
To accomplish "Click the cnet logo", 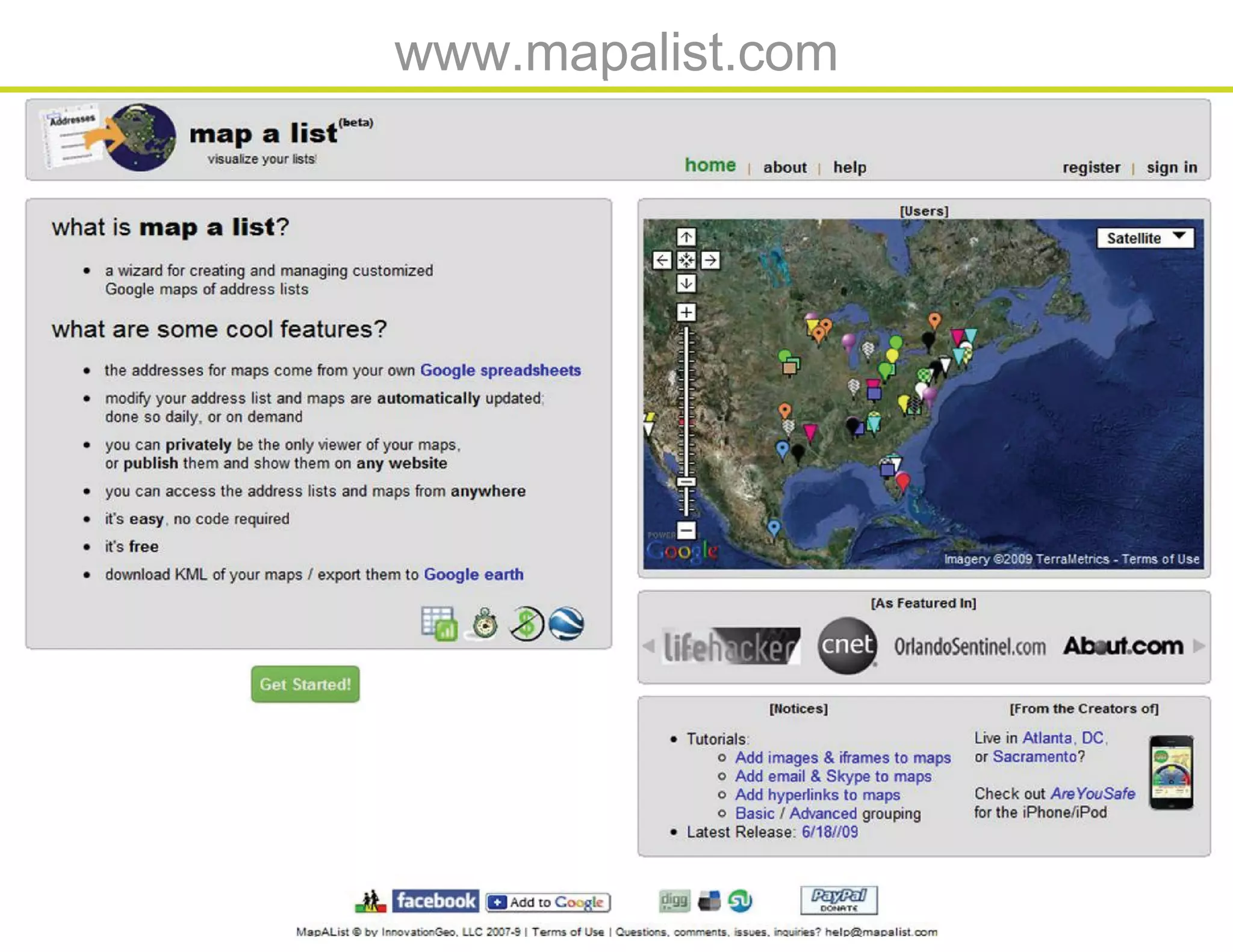I will (x=847, y=646).
